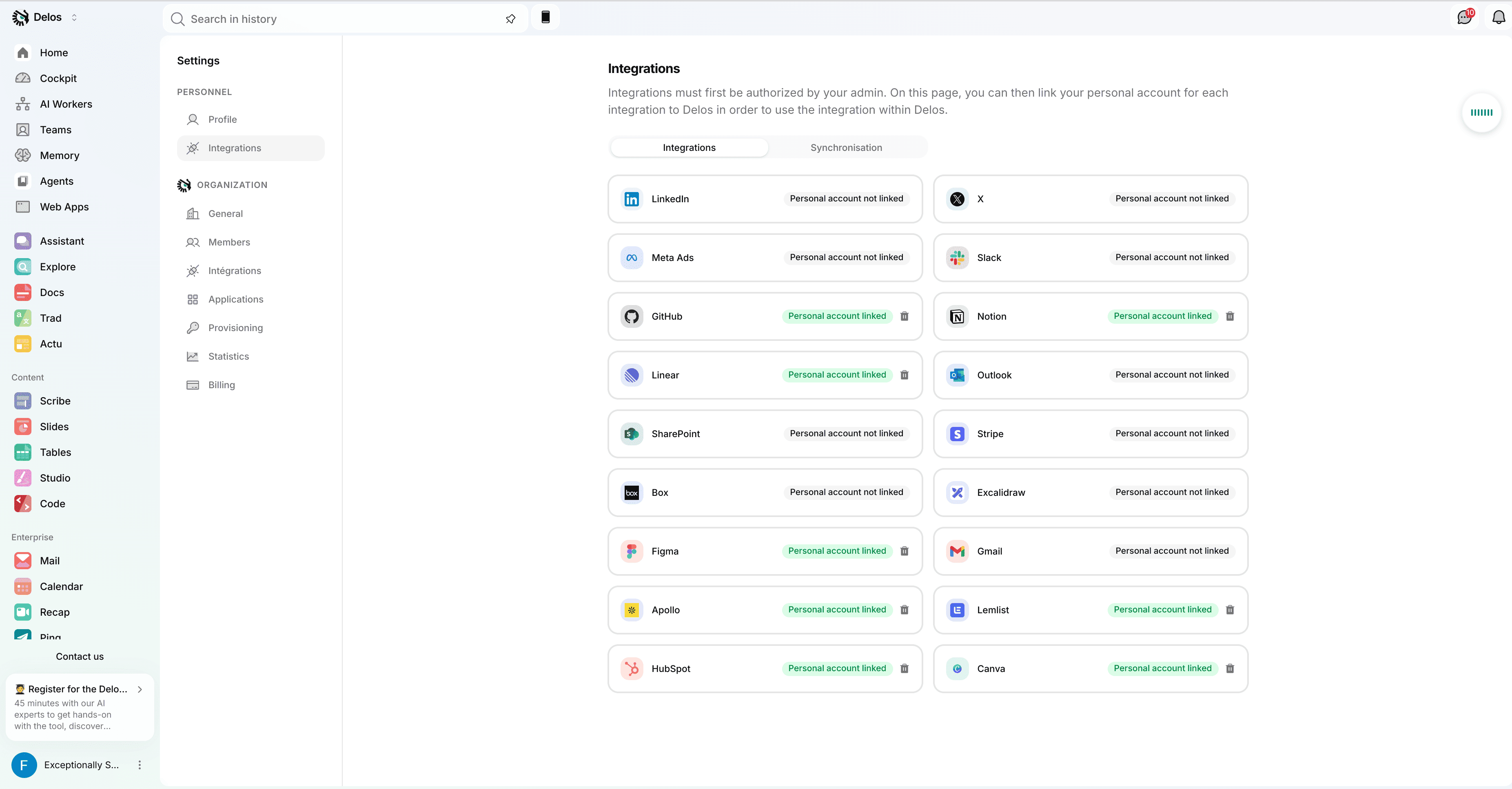1512x789 pixels.
Task: Open Profile settings
Action: click(251, 119)
